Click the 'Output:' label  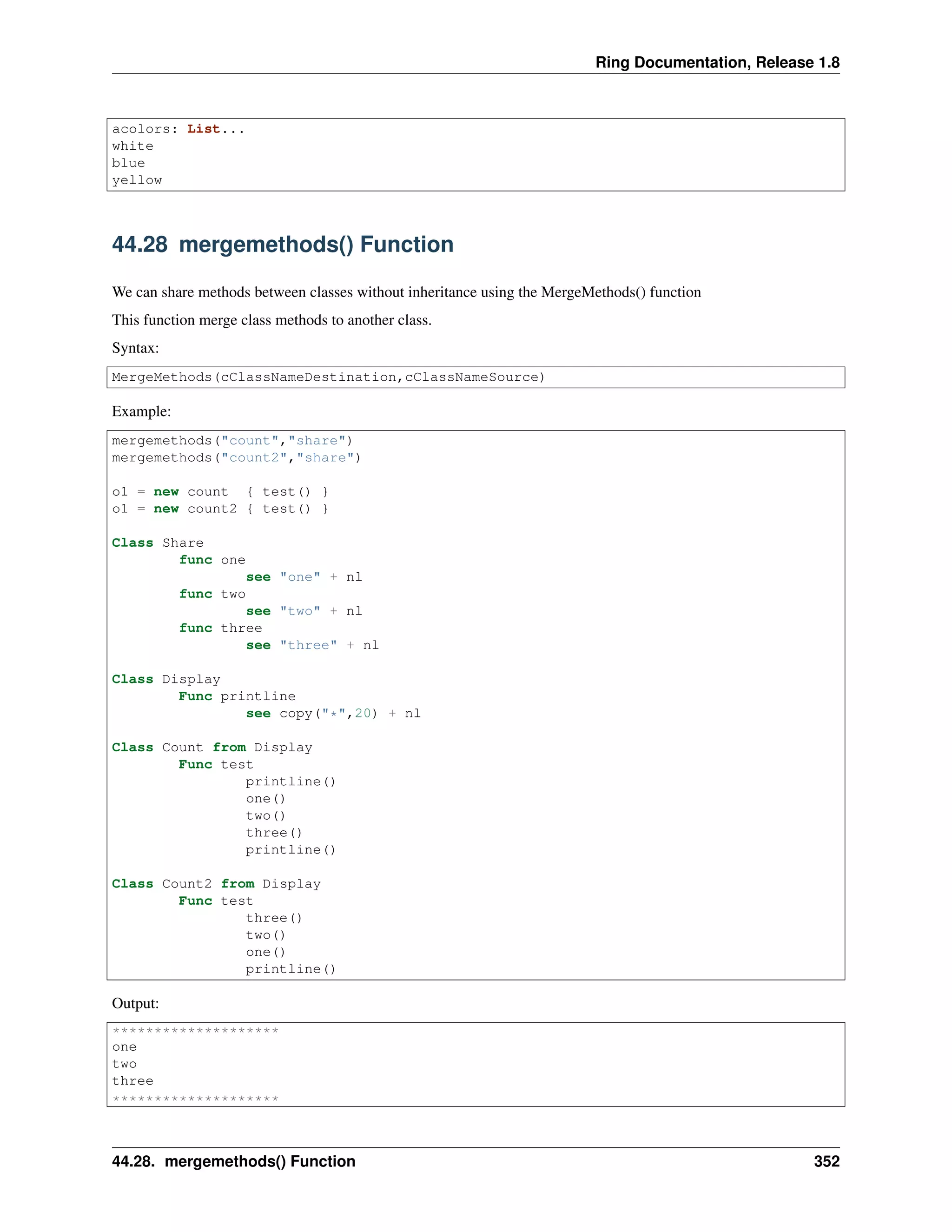pos(135,1003)
